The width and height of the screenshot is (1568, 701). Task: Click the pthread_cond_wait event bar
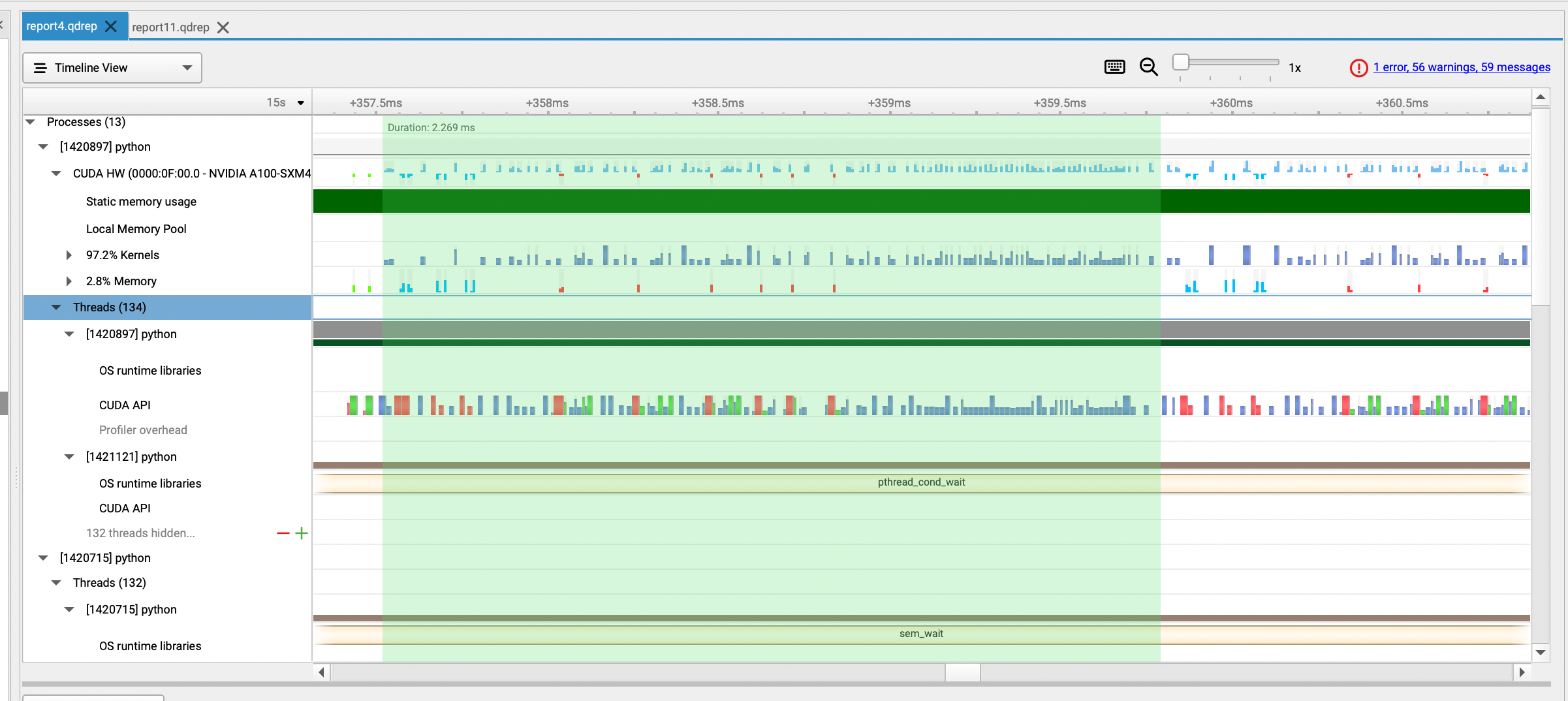point(921,482)
